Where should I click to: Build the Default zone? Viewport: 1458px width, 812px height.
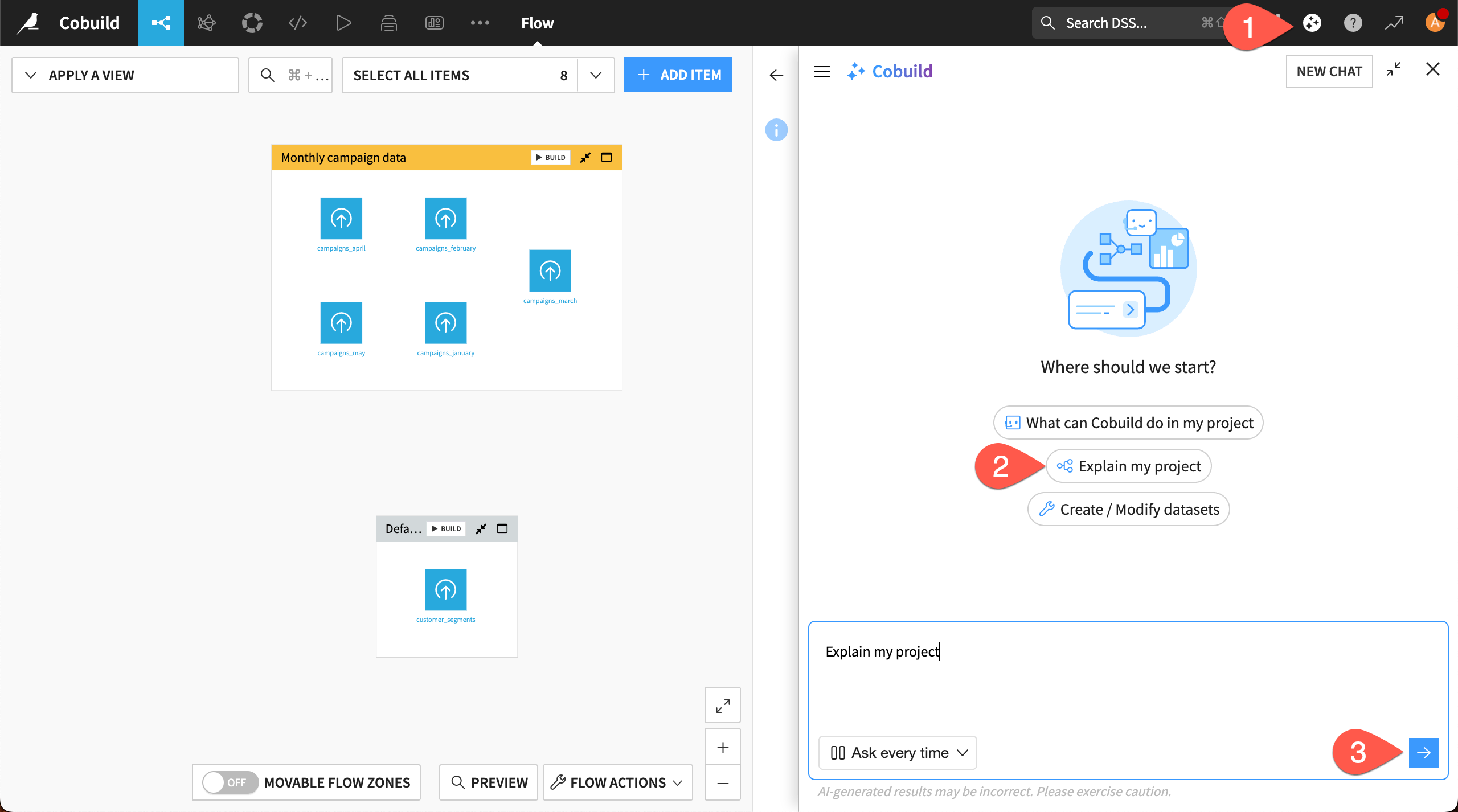coord(446,529)
